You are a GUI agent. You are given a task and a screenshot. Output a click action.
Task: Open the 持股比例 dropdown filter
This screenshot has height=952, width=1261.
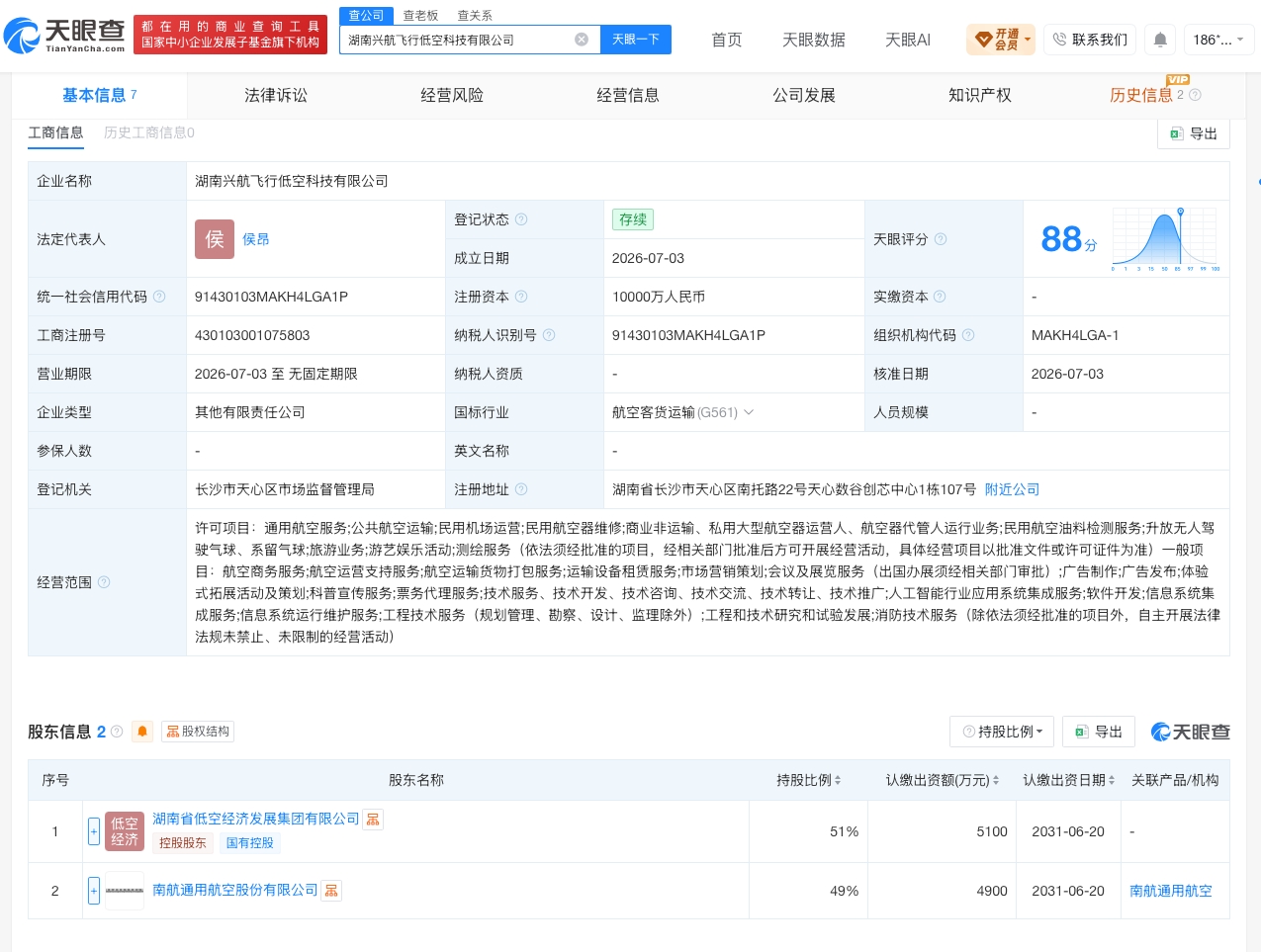(1002, 732)
